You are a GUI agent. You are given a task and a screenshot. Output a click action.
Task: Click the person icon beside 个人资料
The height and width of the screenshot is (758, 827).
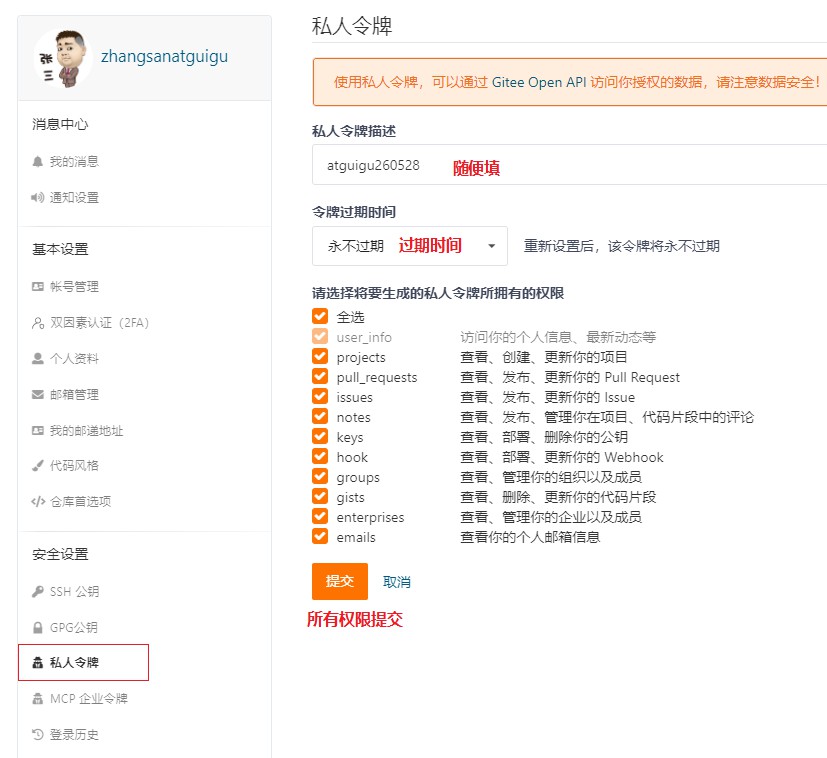click(x=37, y=359)
